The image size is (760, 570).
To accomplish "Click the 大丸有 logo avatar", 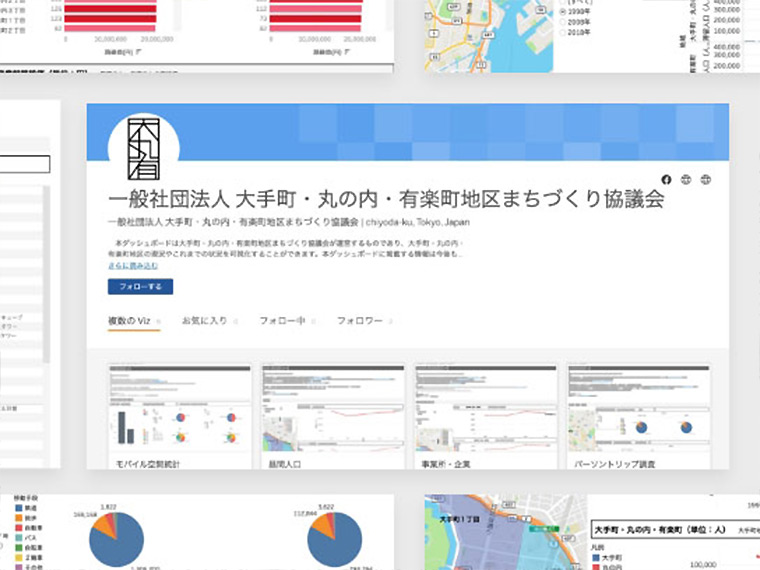I will [143, 149].
